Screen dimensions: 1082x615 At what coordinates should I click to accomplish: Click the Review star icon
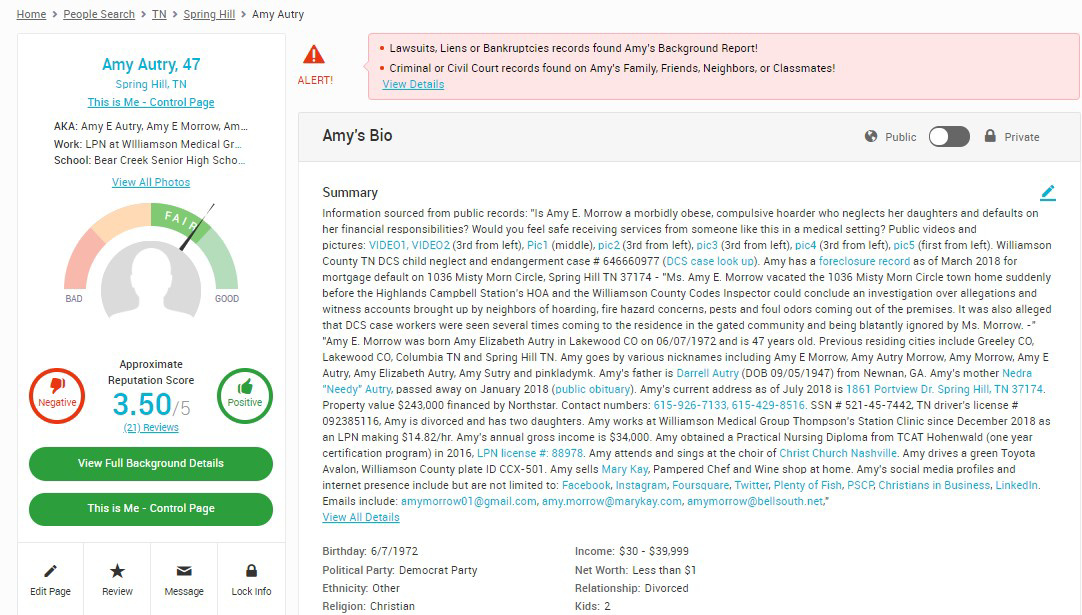(x=117, y=571)
